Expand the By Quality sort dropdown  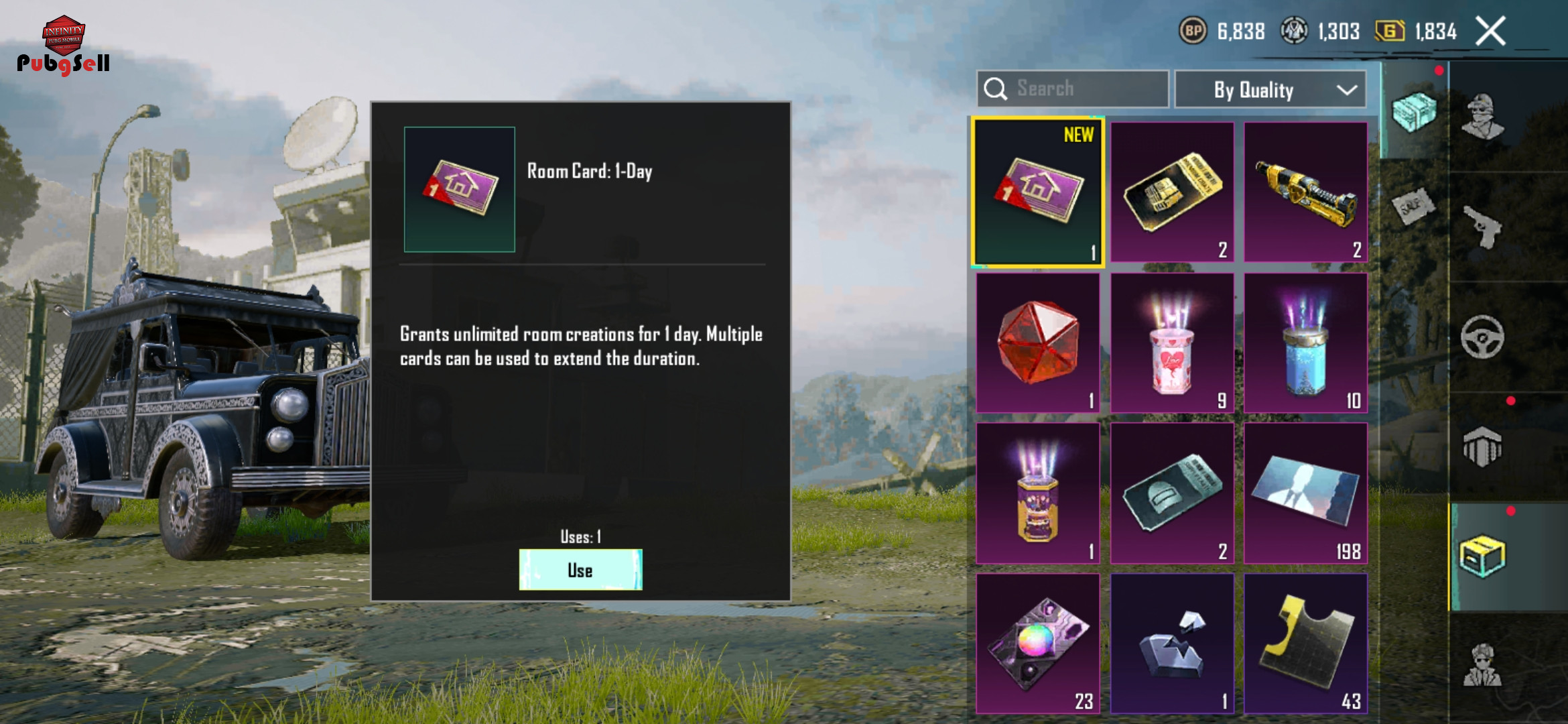point(1270,89)
